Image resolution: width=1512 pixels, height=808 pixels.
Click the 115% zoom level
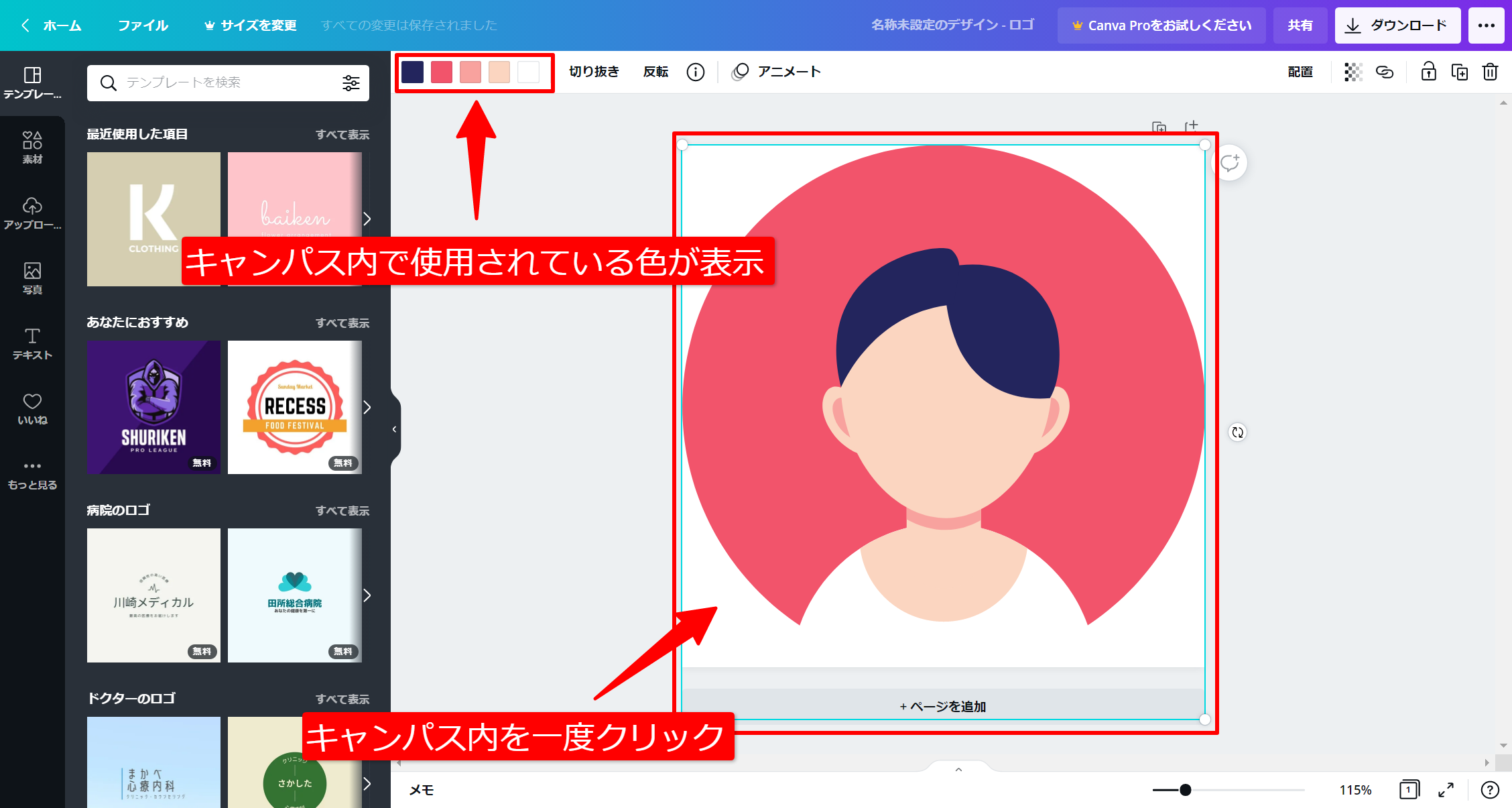tap(1355, 790)
